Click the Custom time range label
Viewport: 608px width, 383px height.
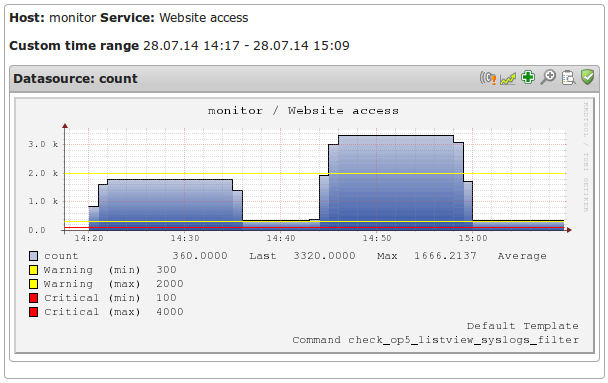coord(74,46)
